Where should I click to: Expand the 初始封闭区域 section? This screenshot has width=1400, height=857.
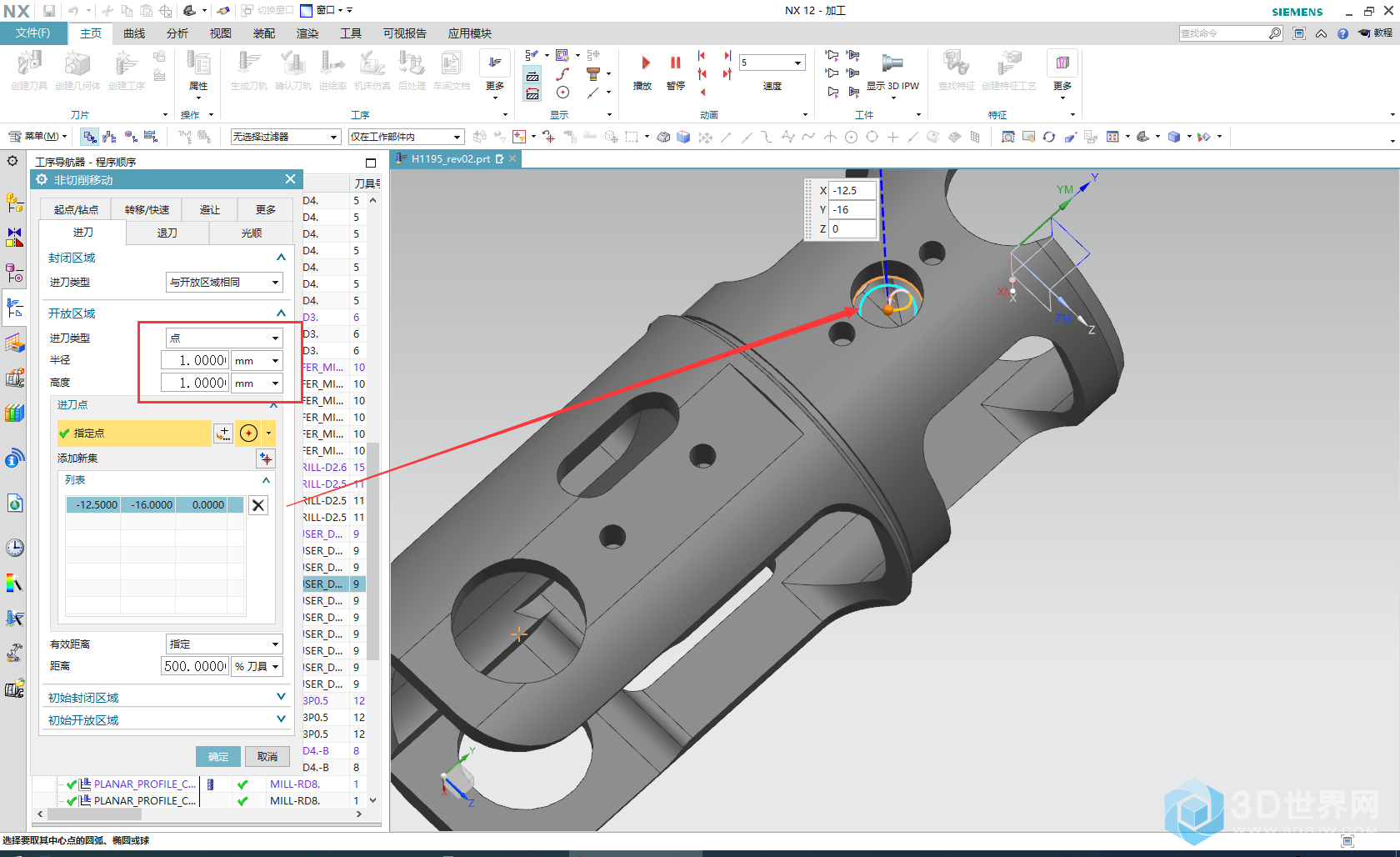(x=281, y=697)
